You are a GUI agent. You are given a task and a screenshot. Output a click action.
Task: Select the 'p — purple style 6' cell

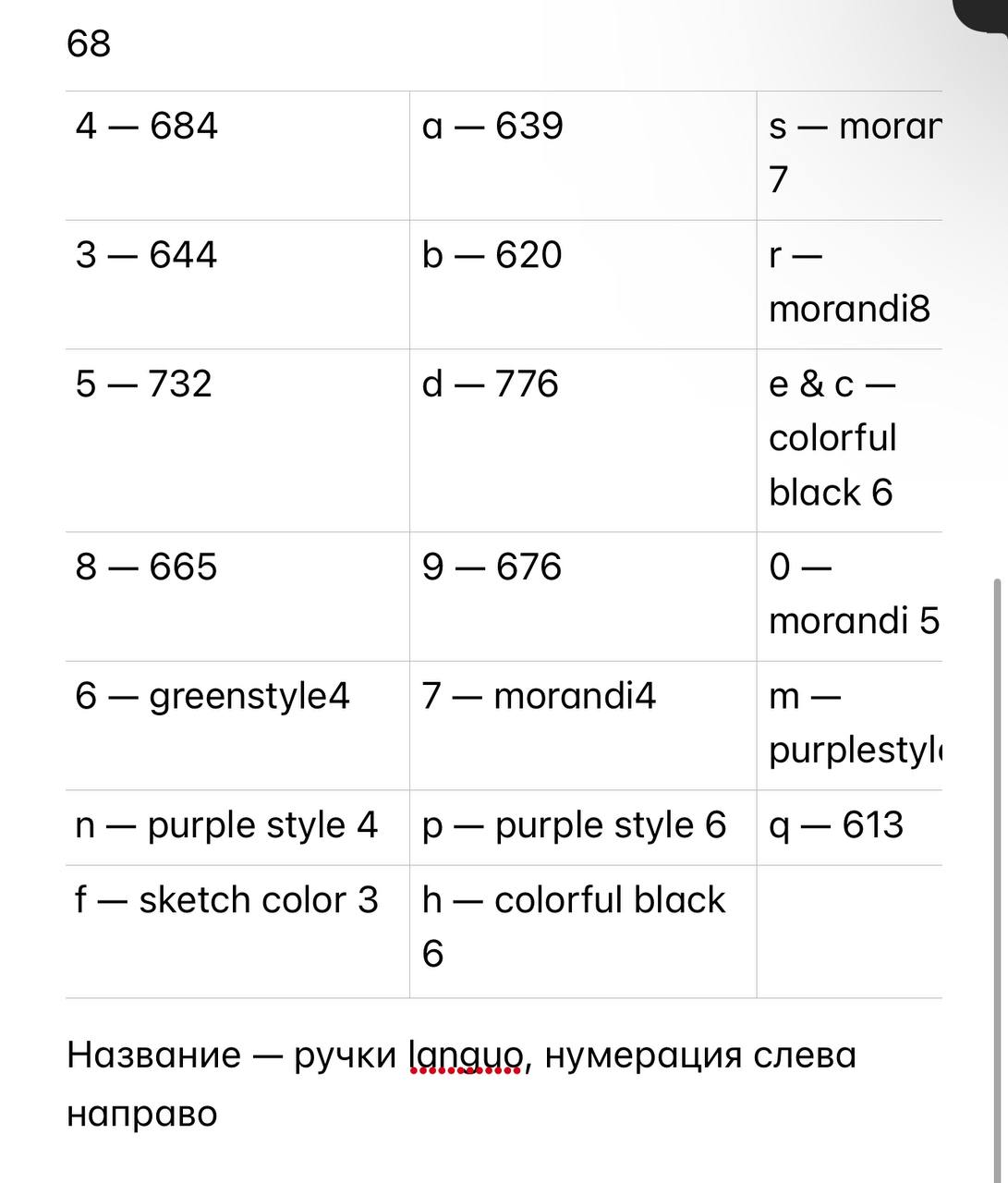[x=583, y=828]
